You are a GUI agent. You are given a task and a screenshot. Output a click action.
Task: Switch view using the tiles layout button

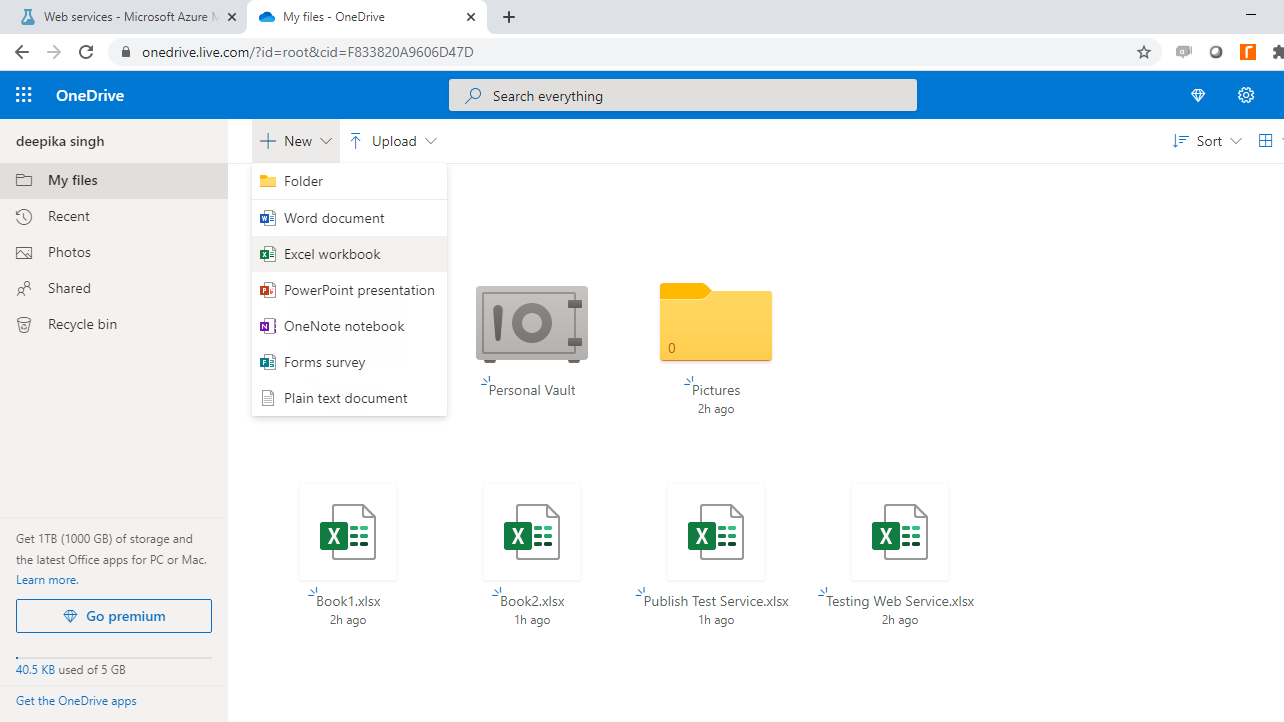pyautogui.click(x=1266, y=141)
